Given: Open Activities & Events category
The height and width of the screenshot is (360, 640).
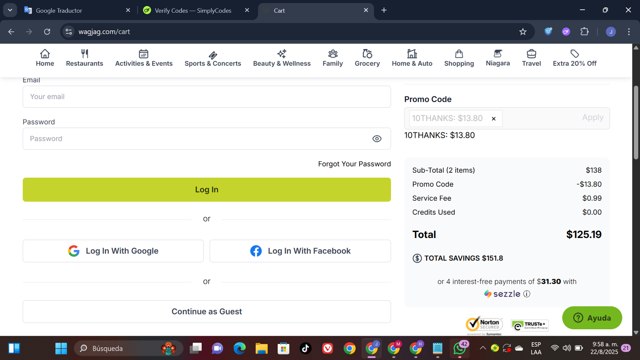Looking at the screenshot, I should [144, 58].
